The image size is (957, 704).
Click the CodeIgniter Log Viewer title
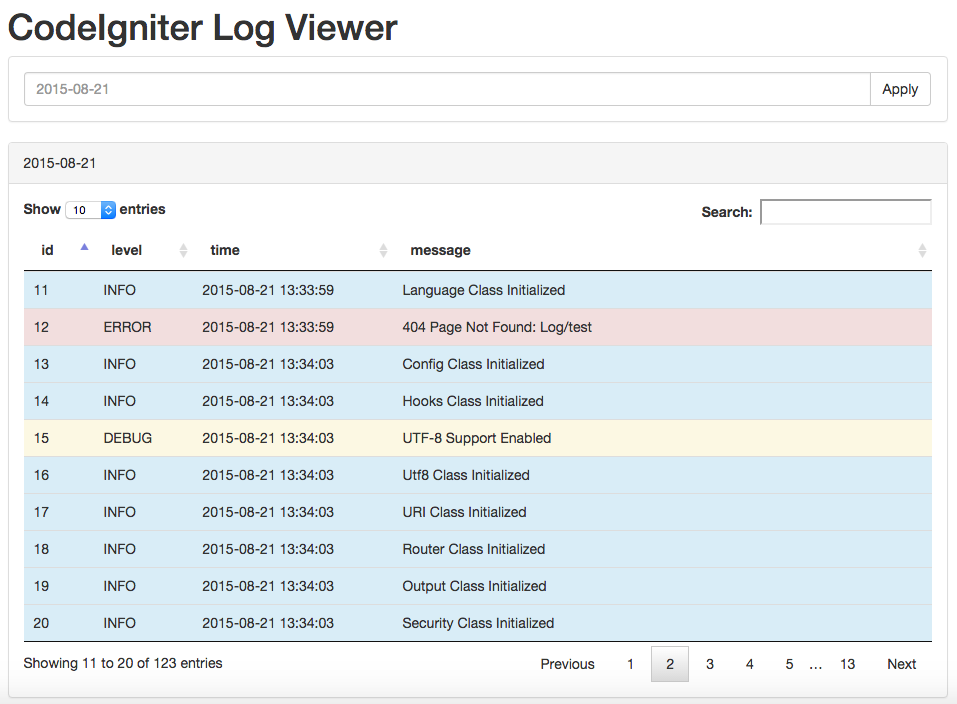pos(202,28)
